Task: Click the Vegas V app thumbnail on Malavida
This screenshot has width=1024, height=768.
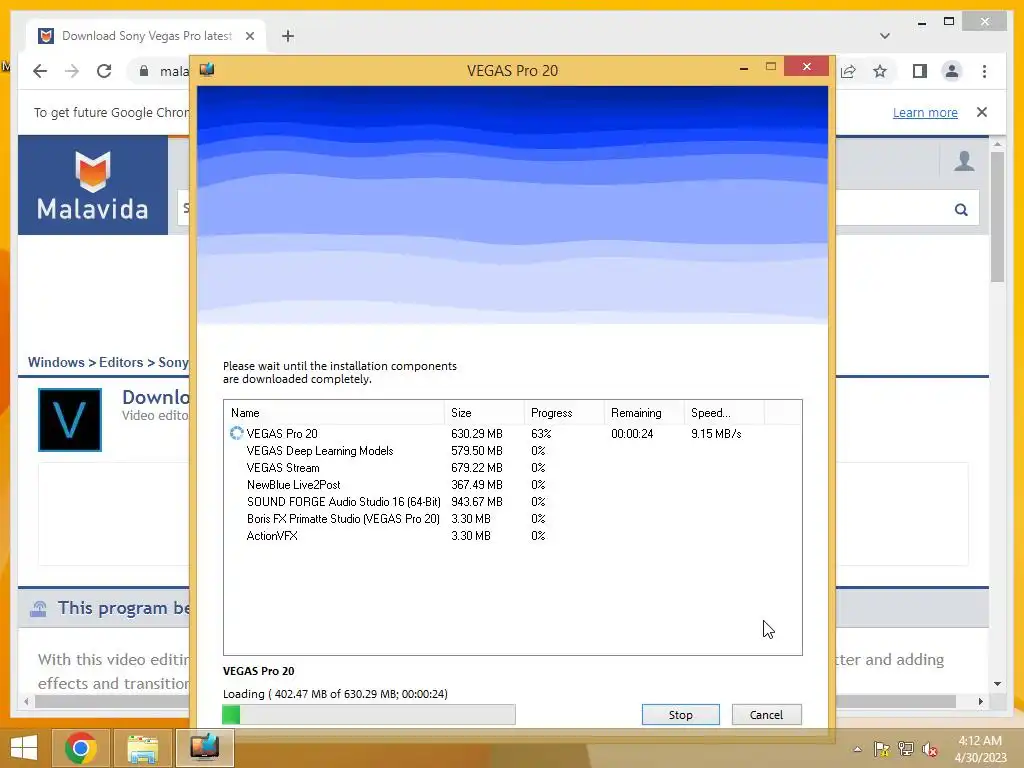Action: (x=70, y=420)
